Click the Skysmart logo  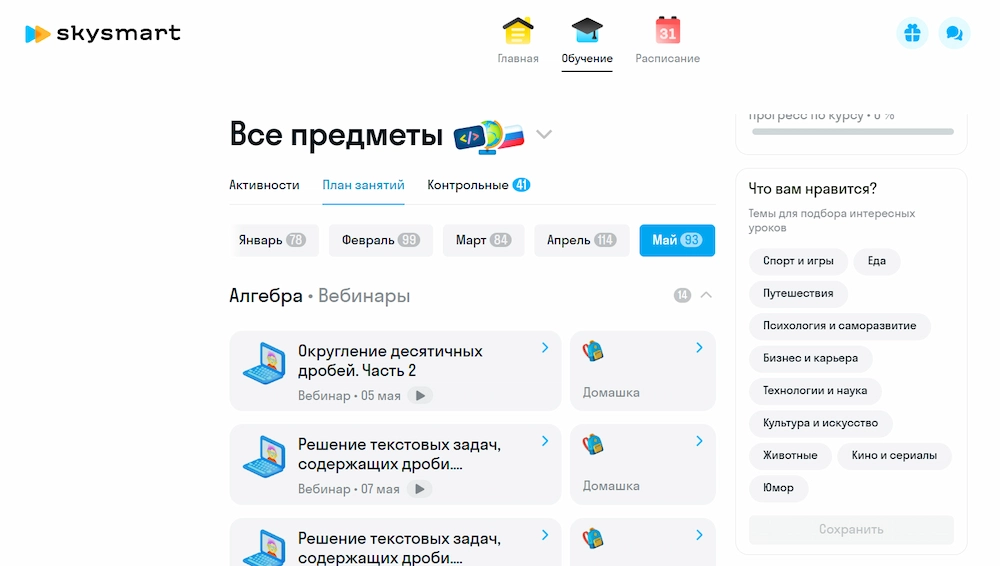point(103,33)
